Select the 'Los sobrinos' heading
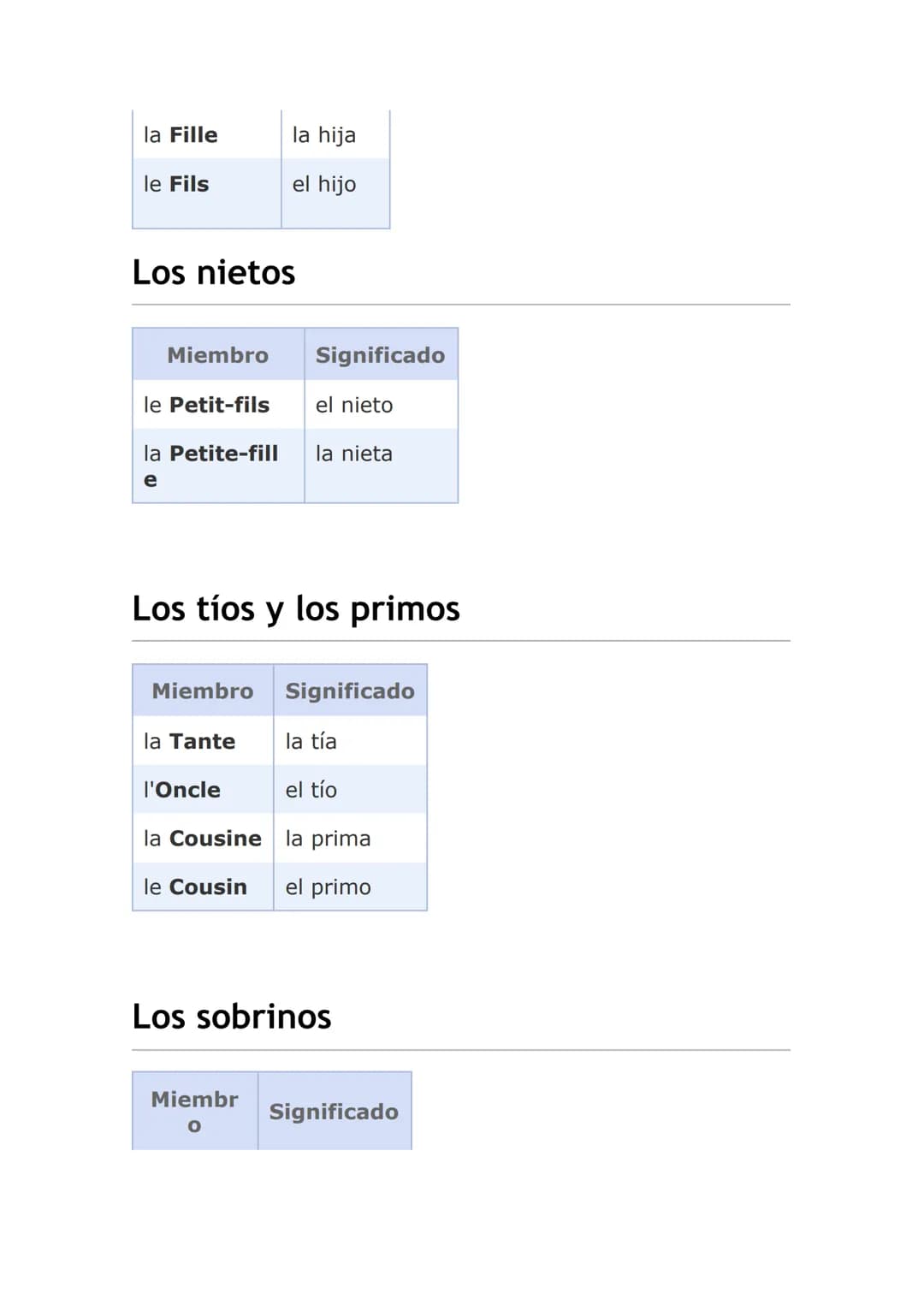 click(232, 1017)
